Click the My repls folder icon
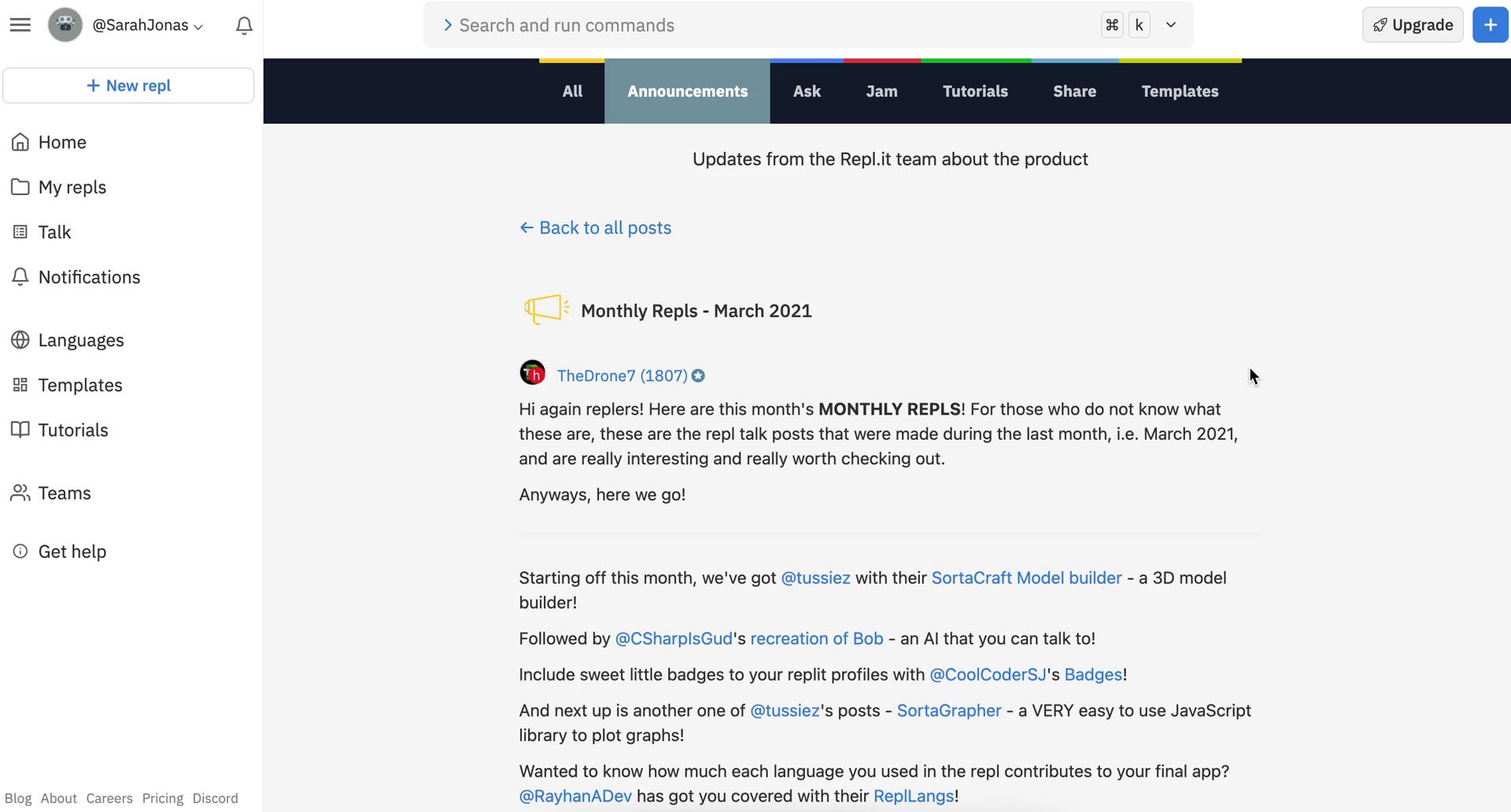The width and height of the screenshot is (1511, 812). (x=20, y=187)
